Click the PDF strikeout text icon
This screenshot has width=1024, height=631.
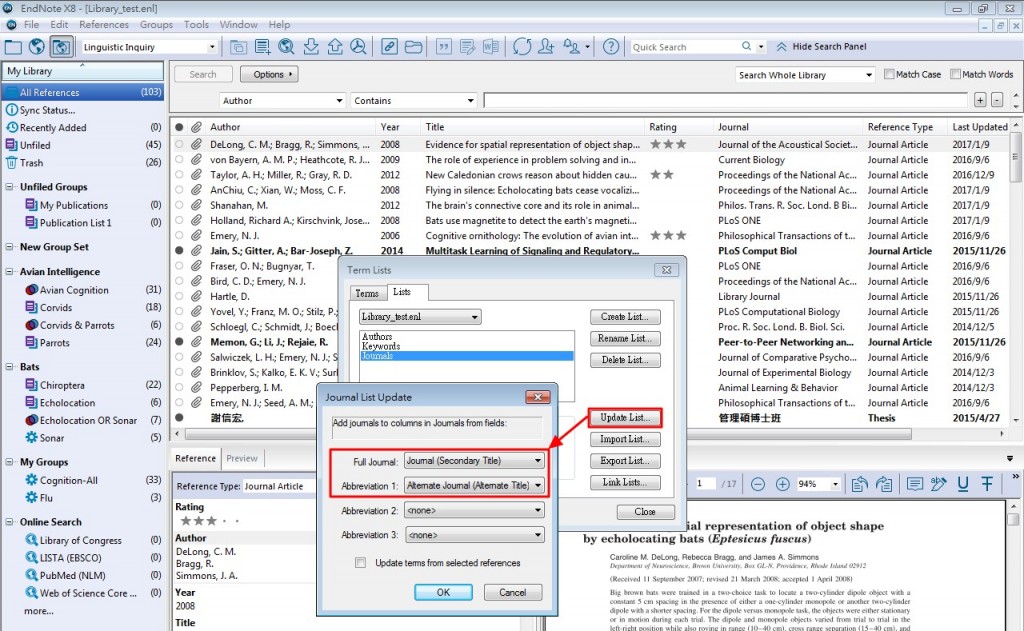(987, 484)
